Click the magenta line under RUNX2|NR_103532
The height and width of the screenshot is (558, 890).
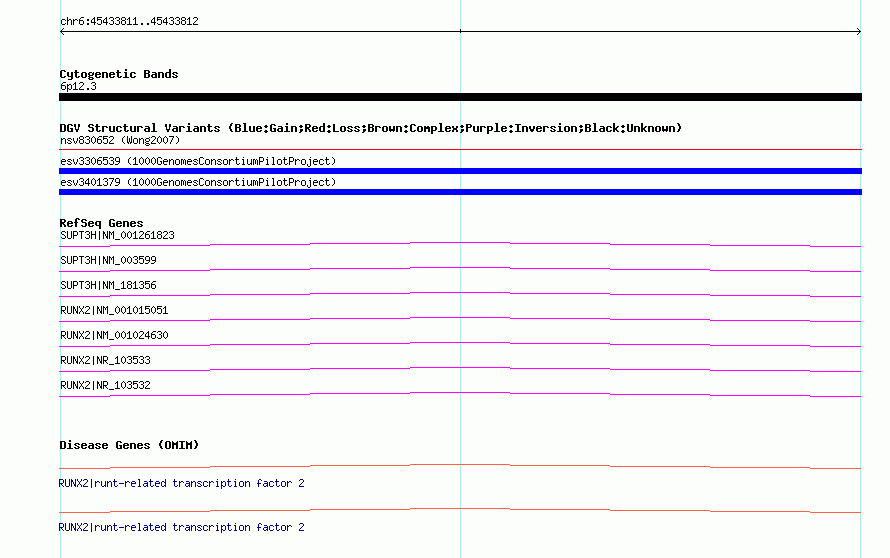click(460, 394)
